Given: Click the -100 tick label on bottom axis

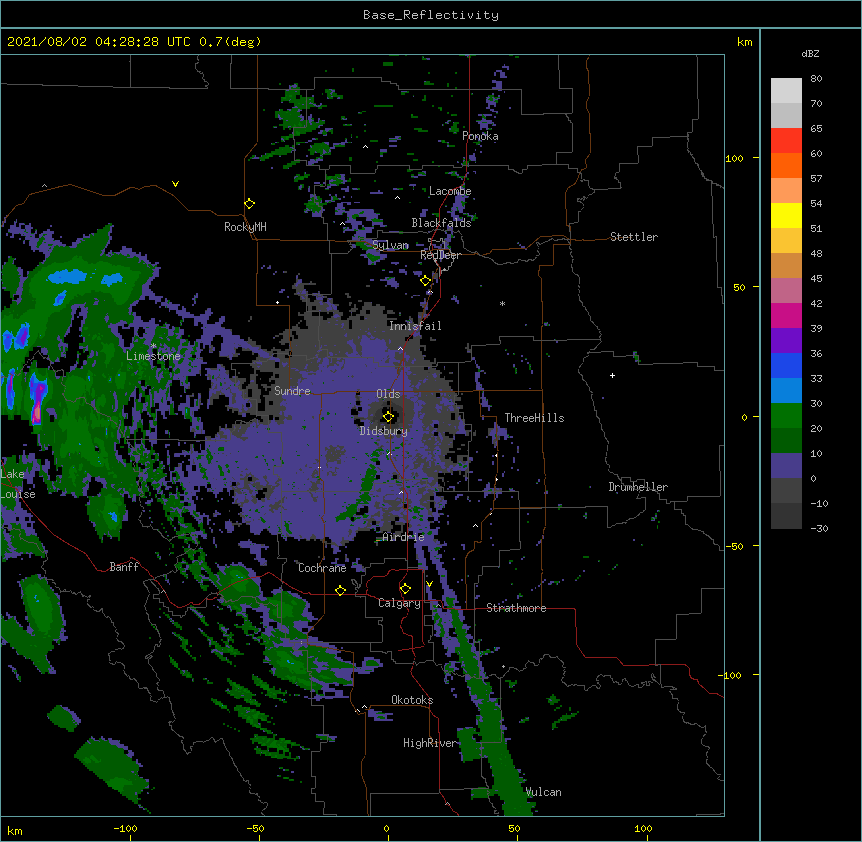Looking at the screenshot, I should (x=126, y=828).
